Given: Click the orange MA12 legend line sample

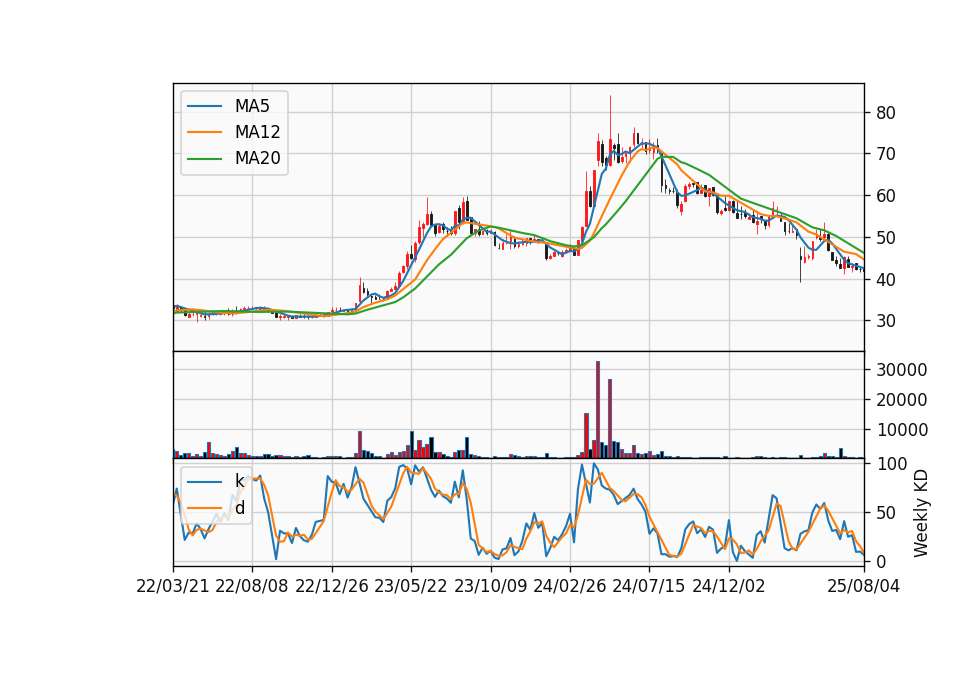Looking at the screenshot, I should coord(204,132).
